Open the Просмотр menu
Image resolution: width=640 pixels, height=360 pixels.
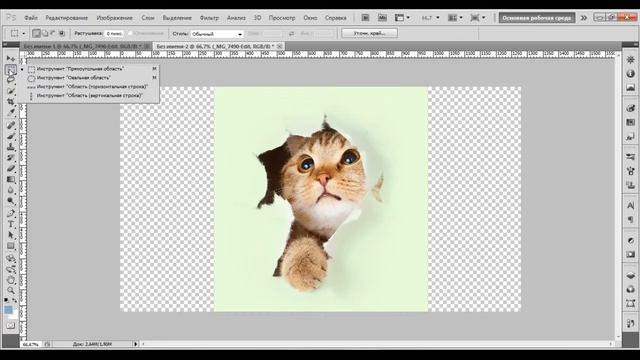282,18
